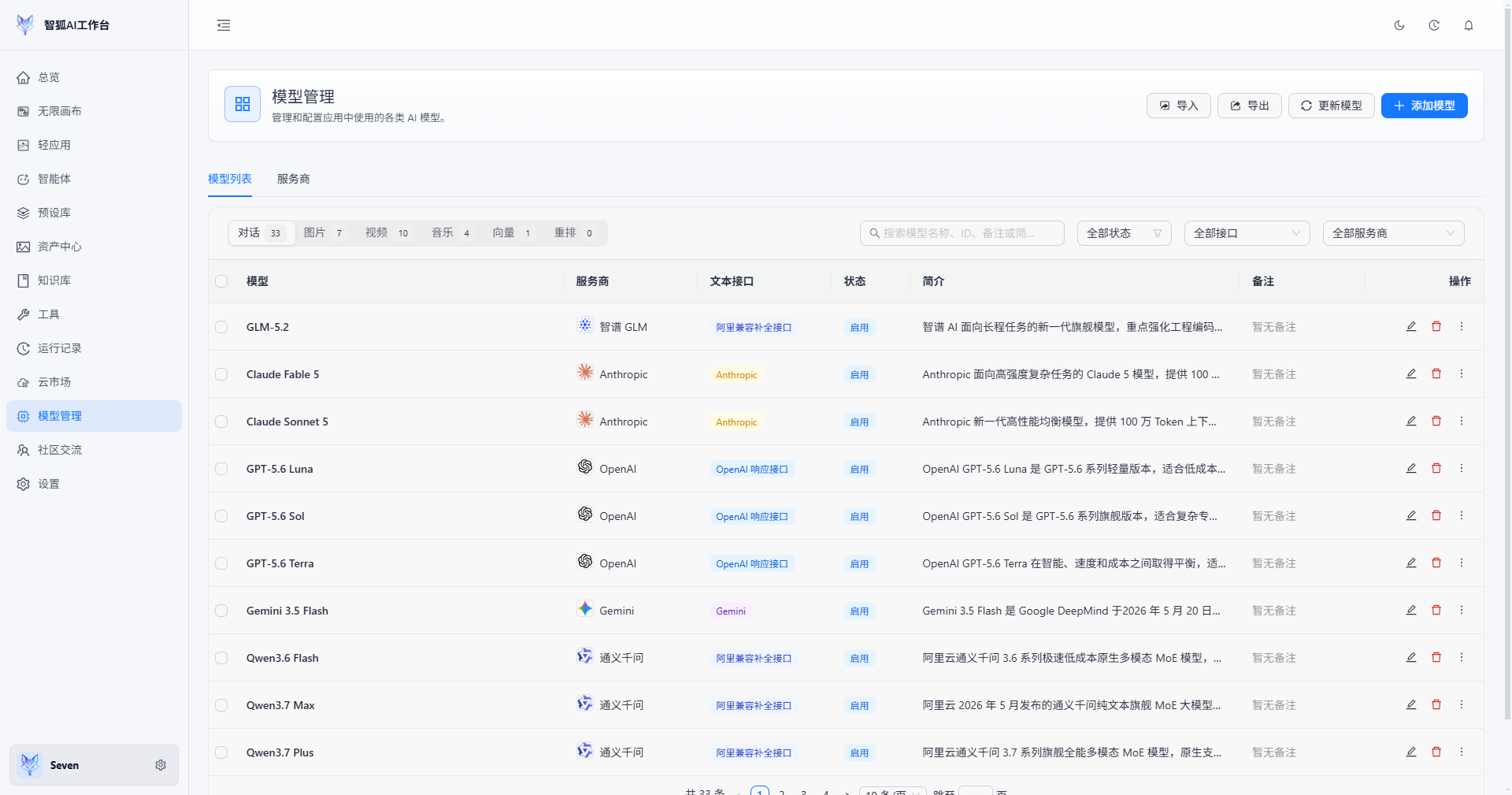Delete the GLM-5.2 model

1436,326
